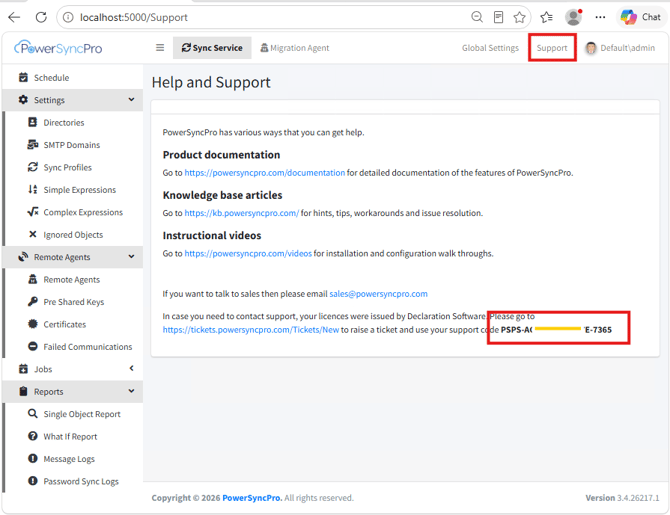Collapse the Settings section chevron

click(131, 100)
